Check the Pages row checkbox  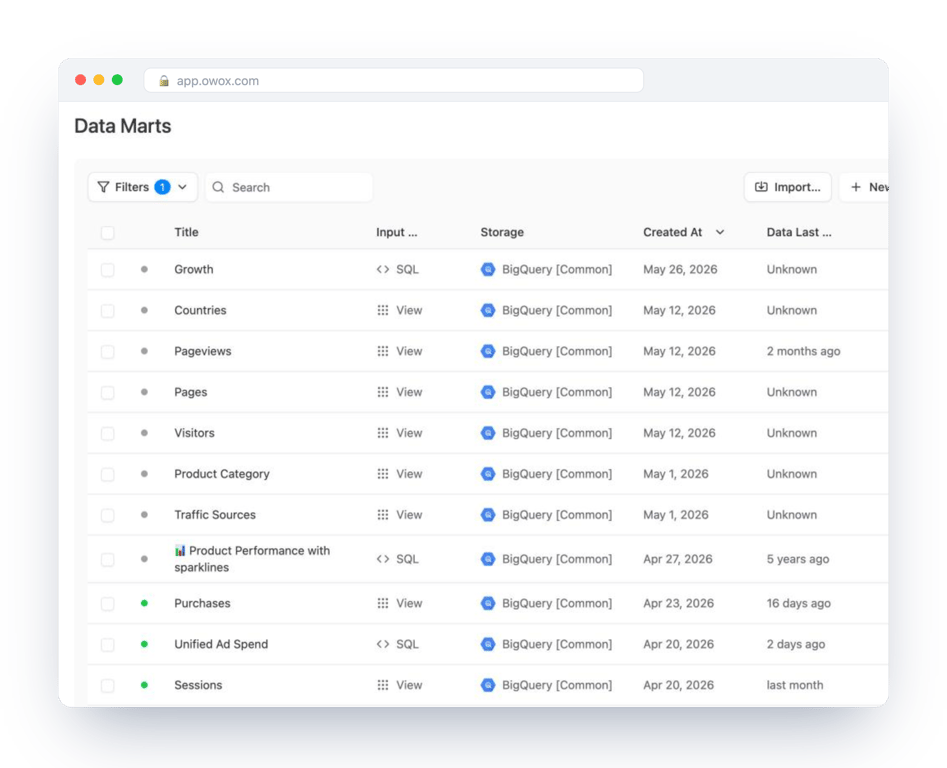coord(108,392)
